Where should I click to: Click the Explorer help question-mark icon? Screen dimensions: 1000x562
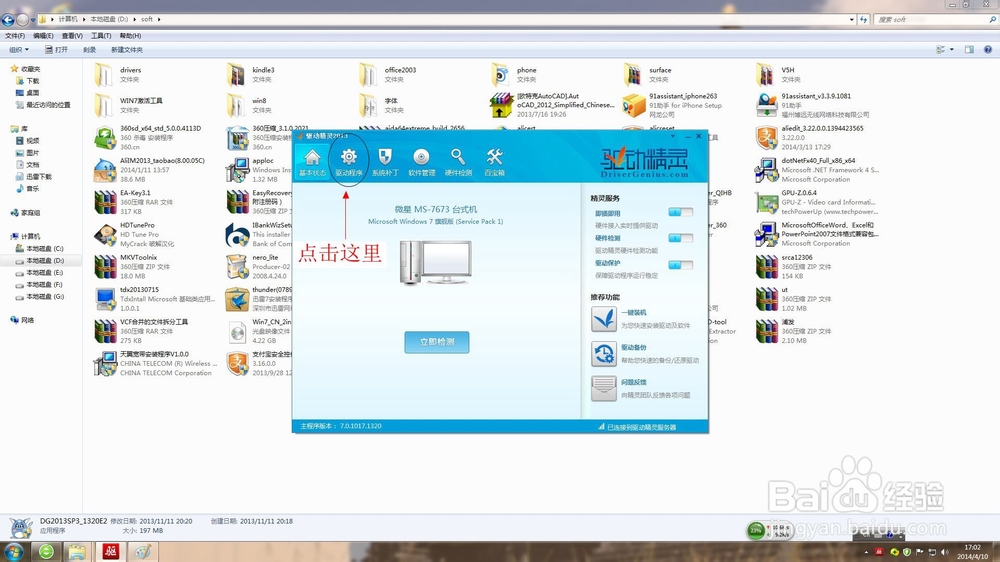(x=987, y=50)
